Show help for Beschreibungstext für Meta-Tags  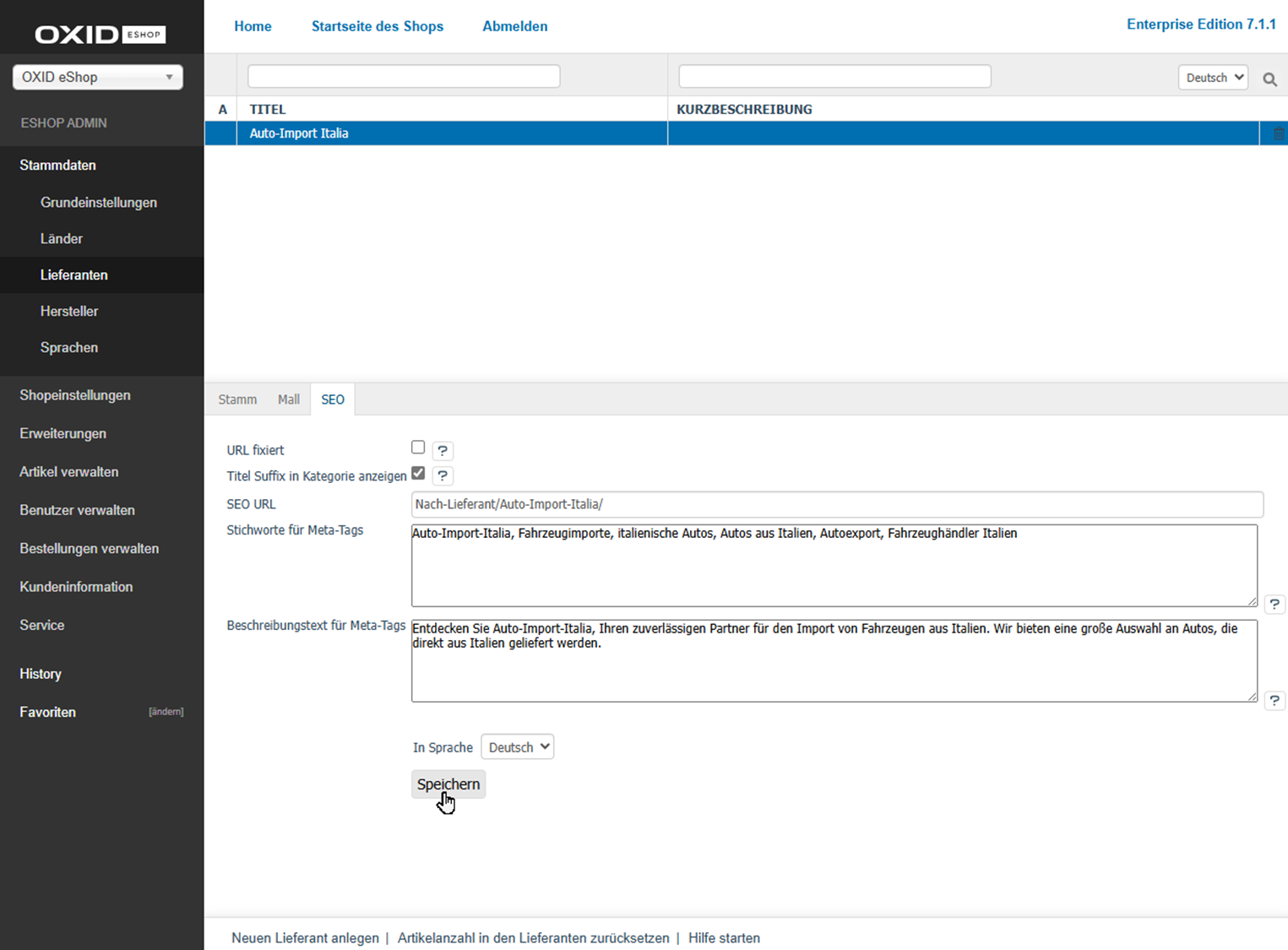tap(1274, 701)
